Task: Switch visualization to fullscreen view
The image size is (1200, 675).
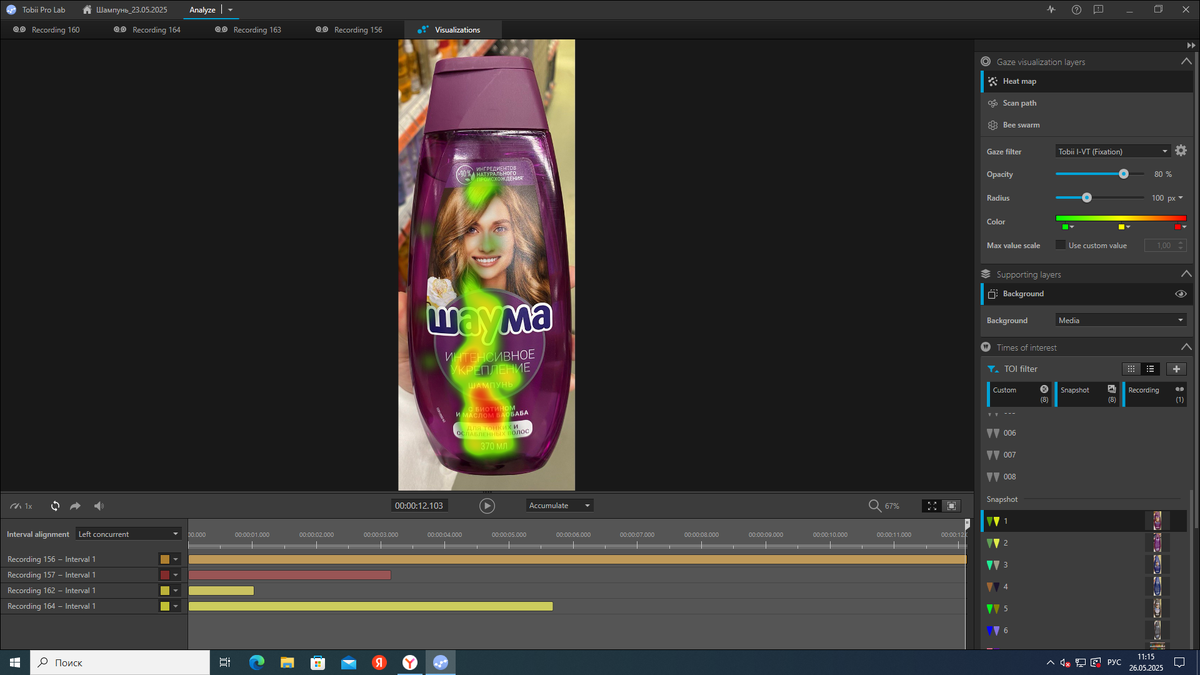Action: 932,506
